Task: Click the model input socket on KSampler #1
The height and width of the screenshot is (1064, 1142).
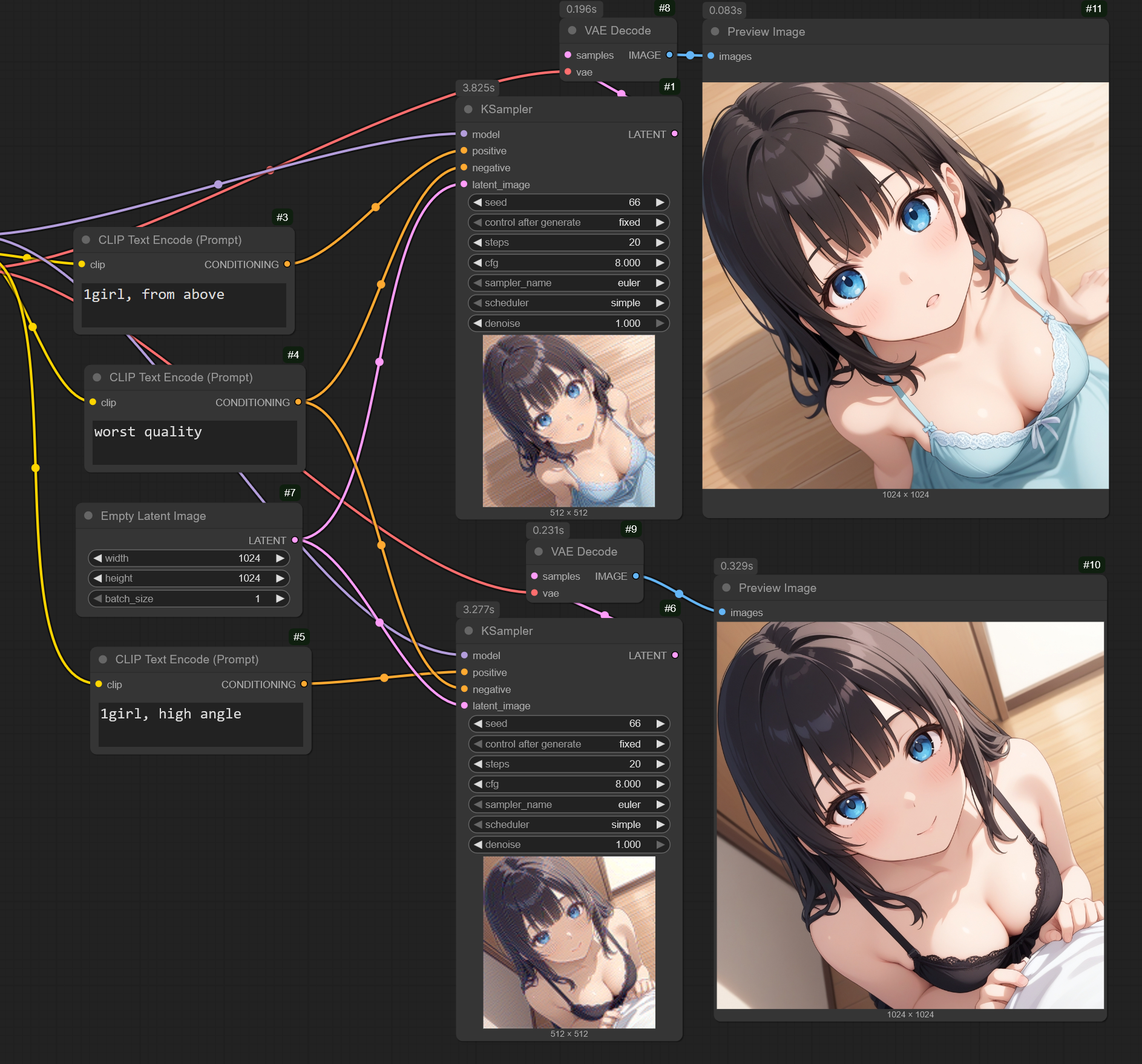Action: [x=464, y=134]
